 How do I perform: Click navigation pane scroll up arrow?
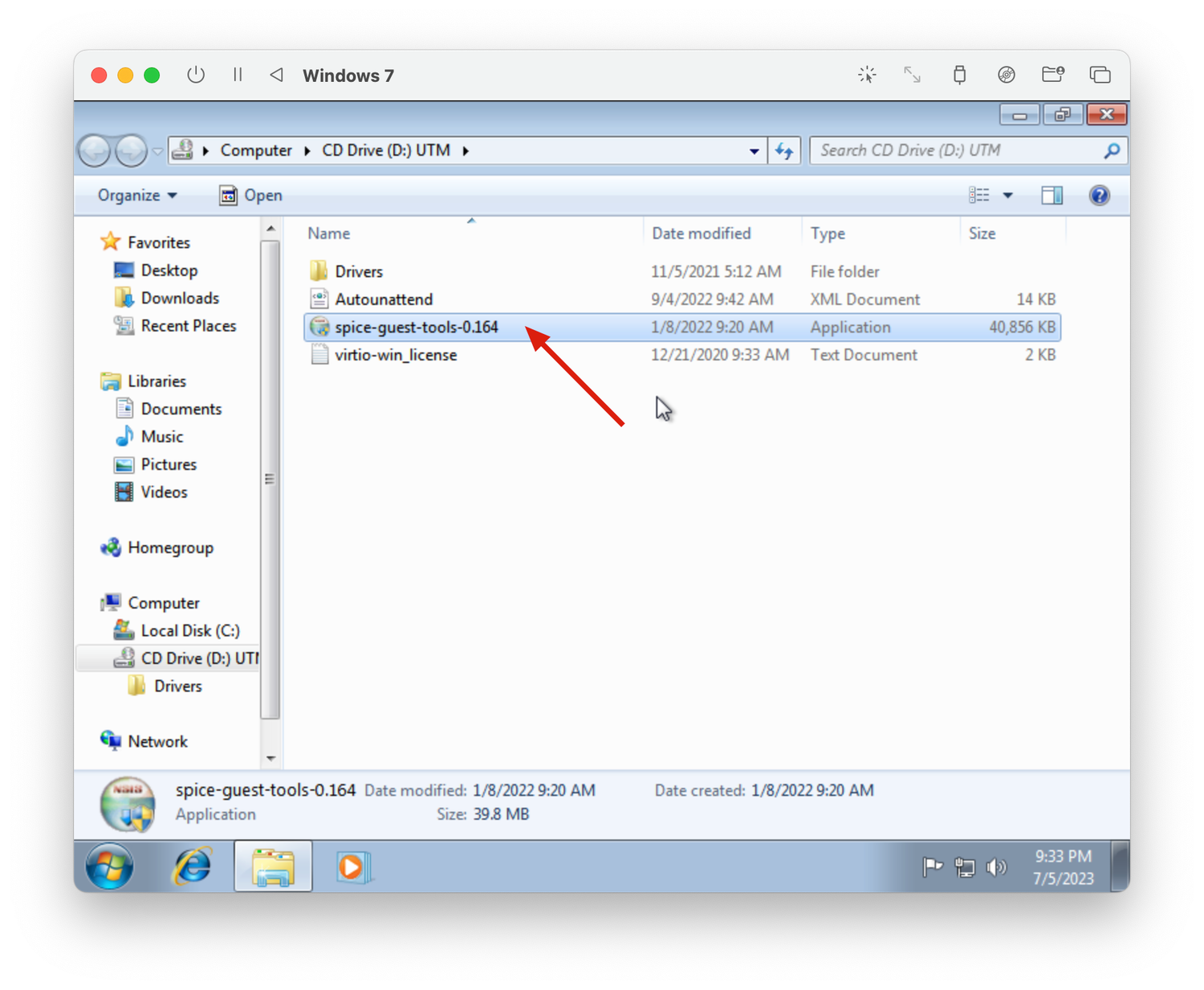coord(270,229)
